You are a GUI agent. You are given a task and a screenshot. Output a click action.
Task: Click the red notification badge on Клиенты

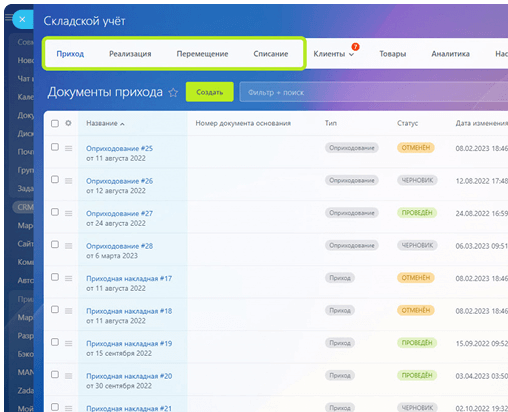(x=355, y=47)
